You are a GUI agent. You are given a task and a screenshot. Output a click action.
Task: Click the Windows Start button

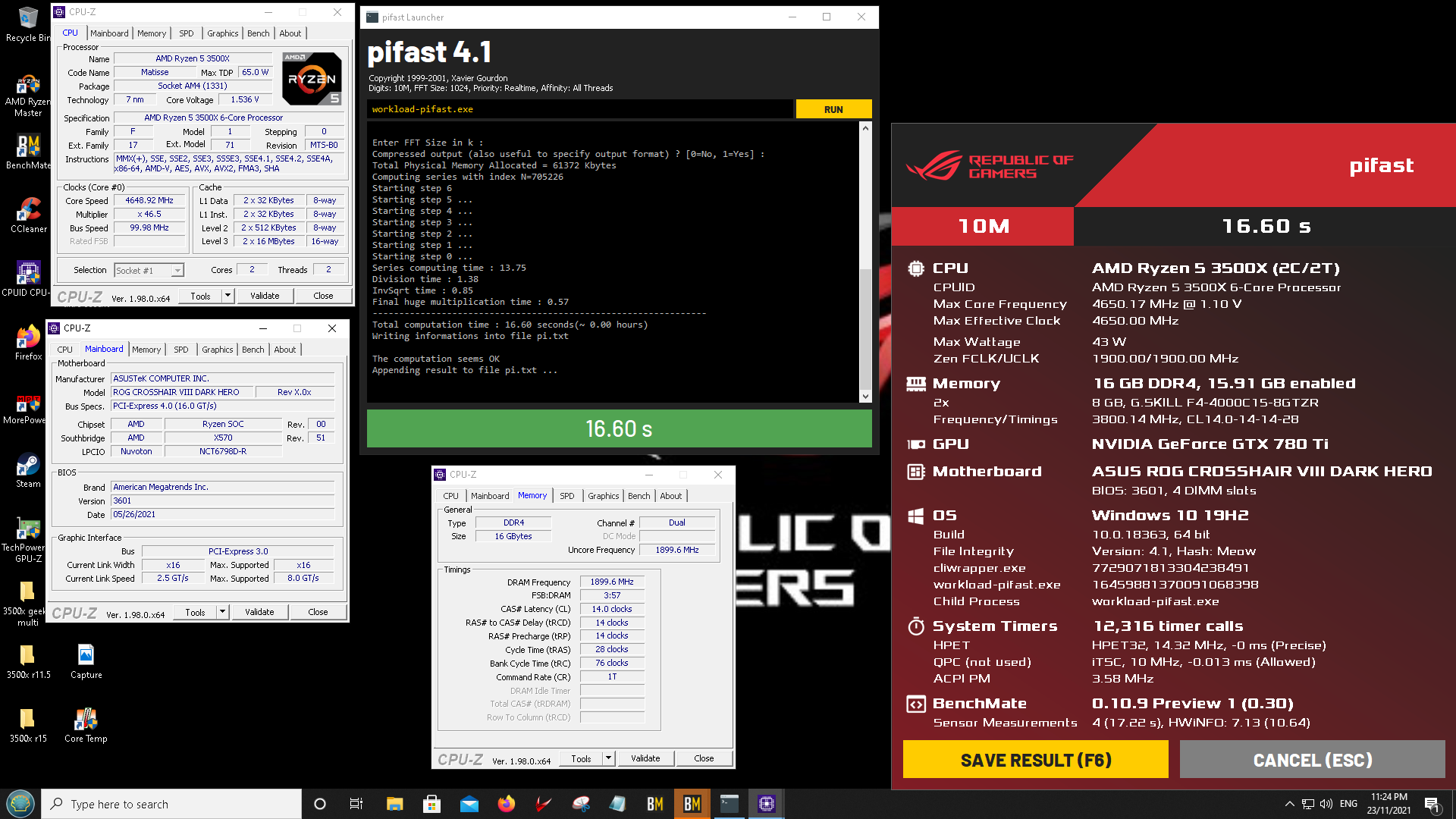[x=20, y=804]
